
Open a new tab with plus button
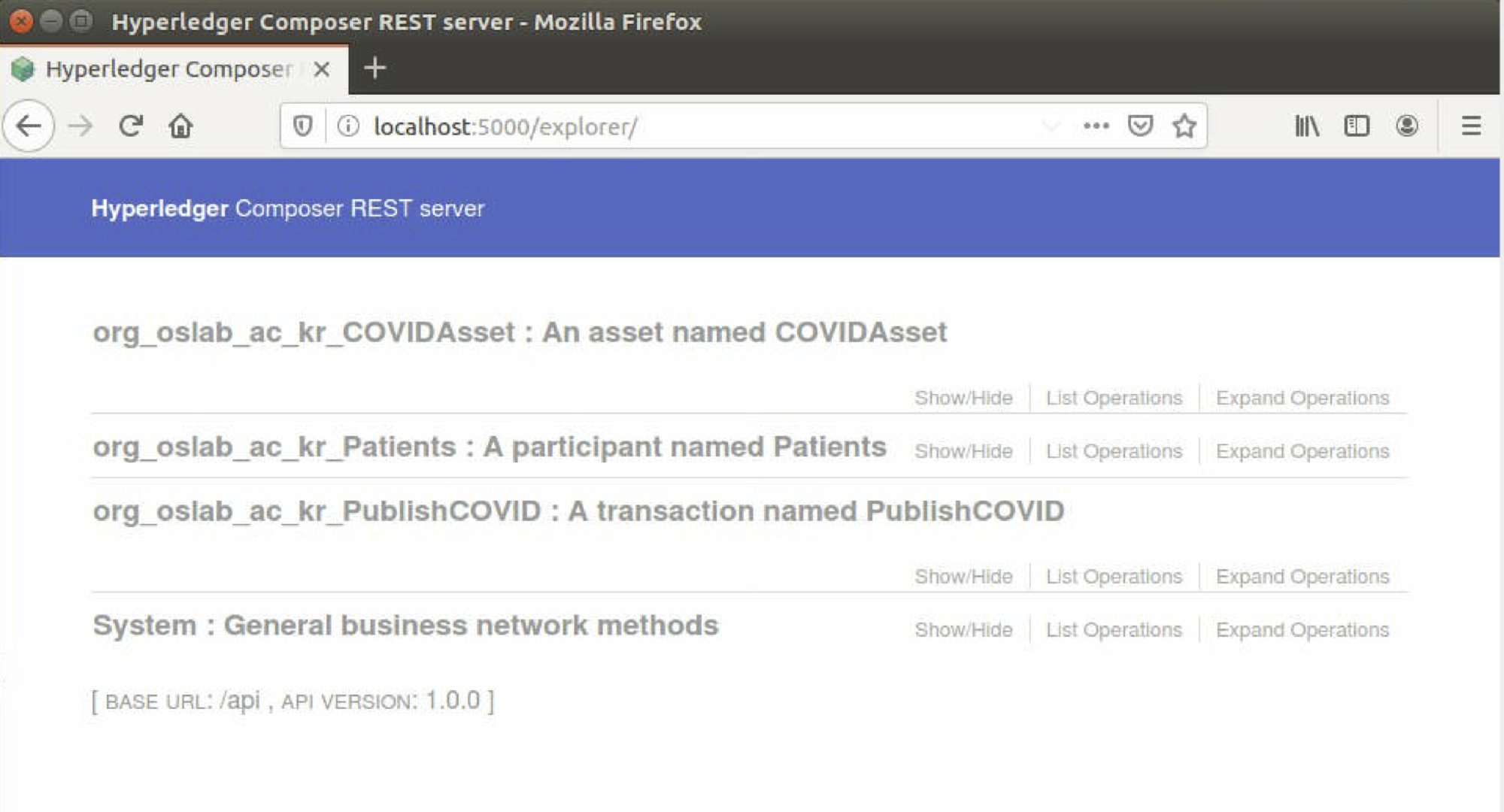pyautogui.click(x=374, y=68)
